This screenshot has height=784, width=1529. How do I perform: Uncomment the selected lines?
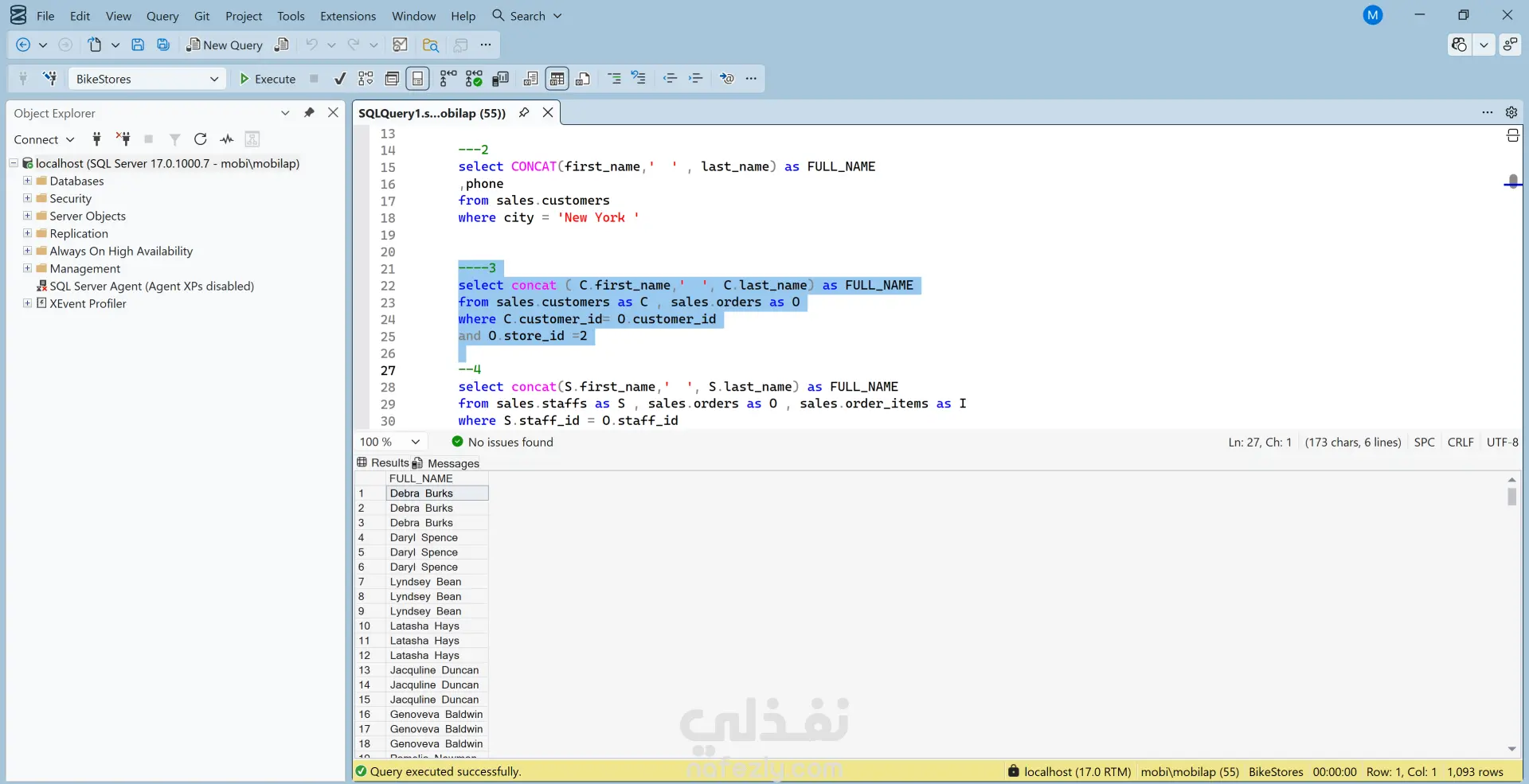coord(639,78)
